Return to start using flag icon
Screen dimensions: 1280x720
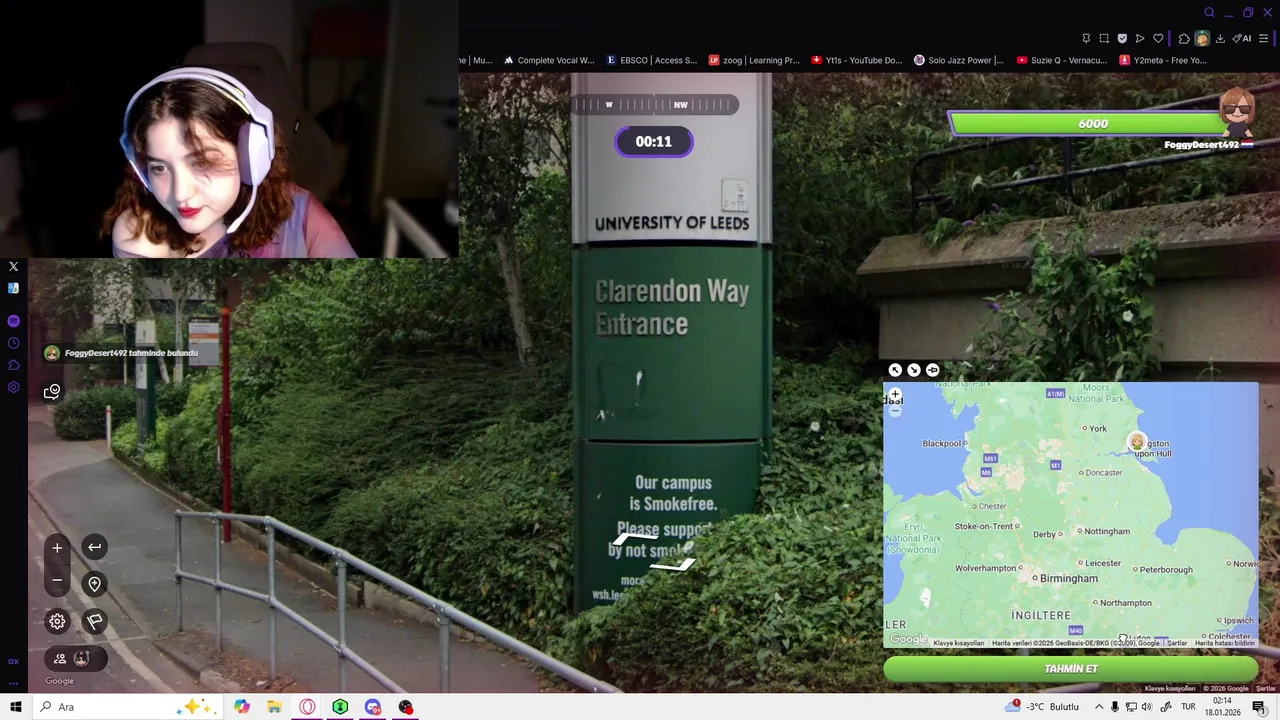(94, 621)
